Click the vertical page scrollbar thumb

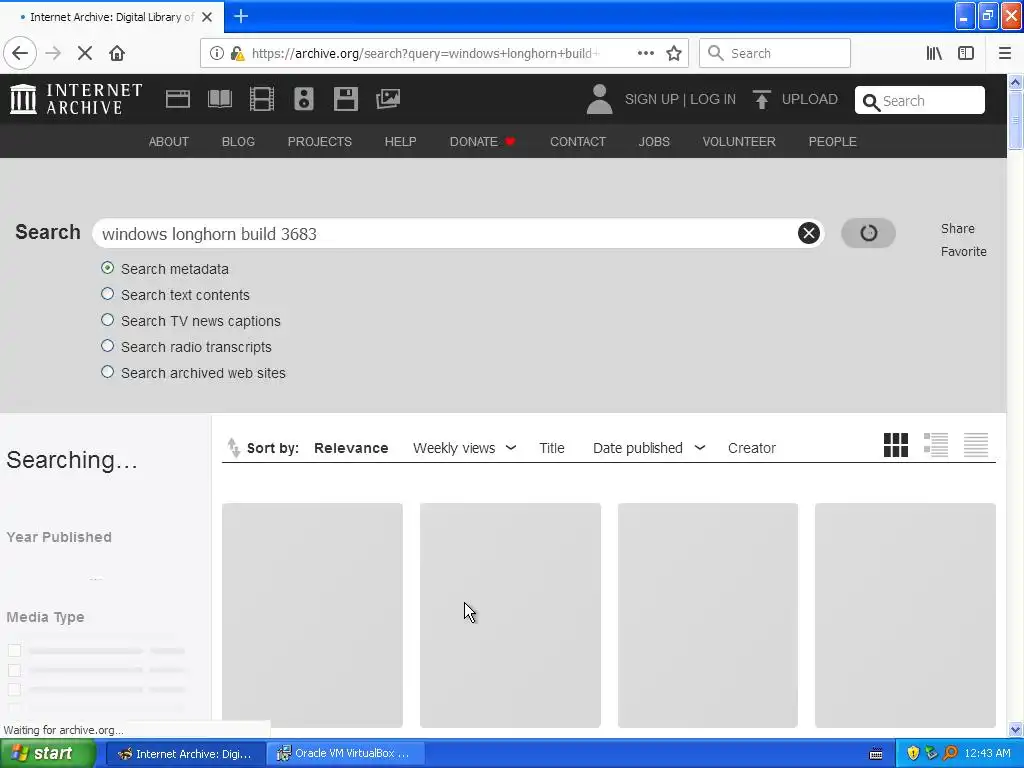click(1015, 120)
